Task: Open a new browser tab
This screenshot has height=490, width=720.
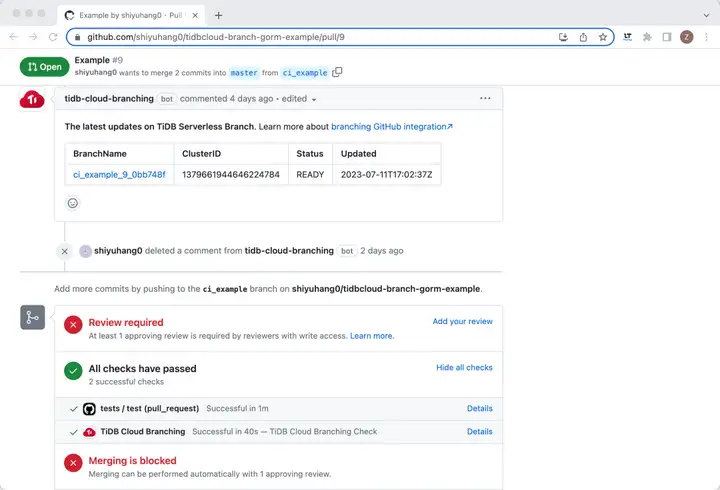Action: (219, 15)
